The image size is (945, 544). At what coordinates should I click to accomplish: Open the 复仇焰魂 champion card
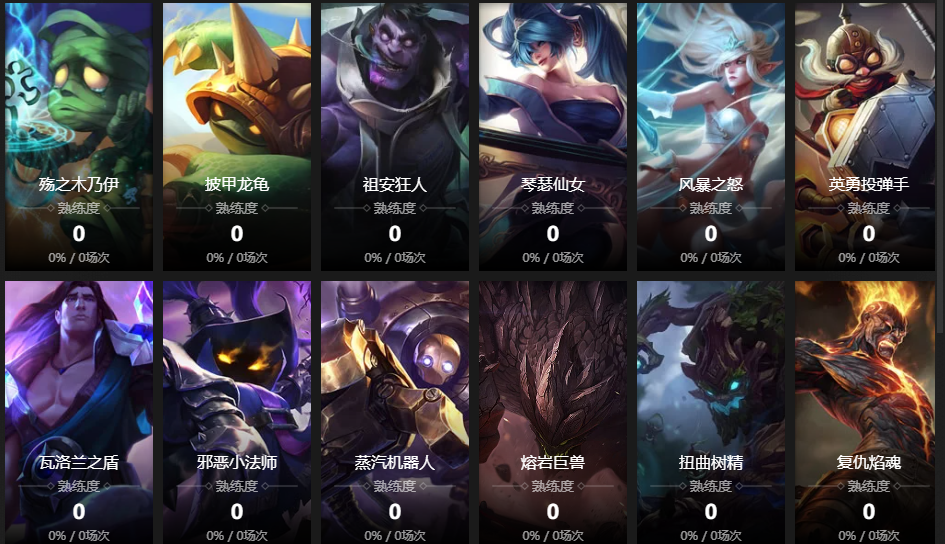tap(865, 413)
